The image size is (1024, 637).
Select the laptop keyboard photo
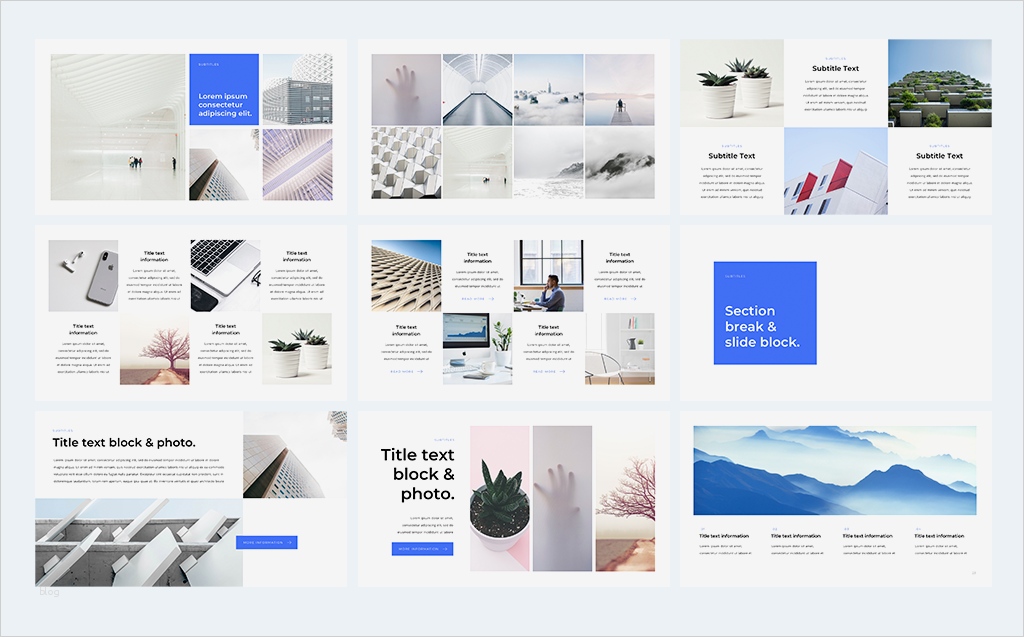tap(225, 276)
